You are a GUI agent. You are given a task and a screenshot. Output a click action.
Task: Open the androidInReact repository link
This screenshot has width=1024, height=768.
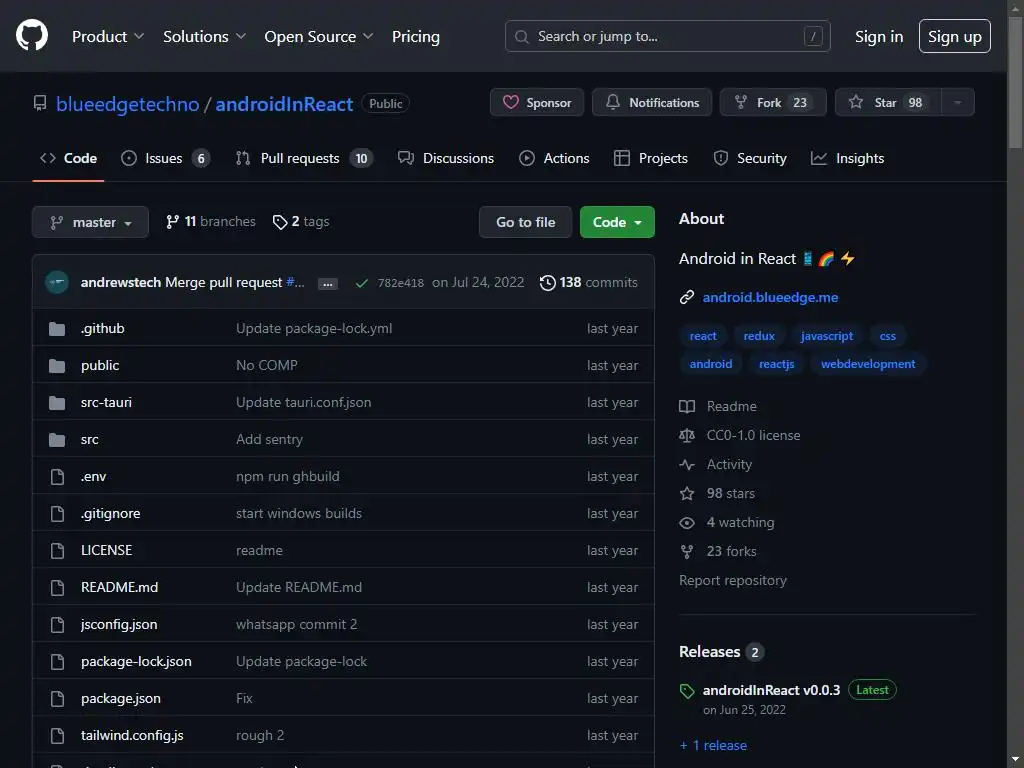(x=284, y=104)
